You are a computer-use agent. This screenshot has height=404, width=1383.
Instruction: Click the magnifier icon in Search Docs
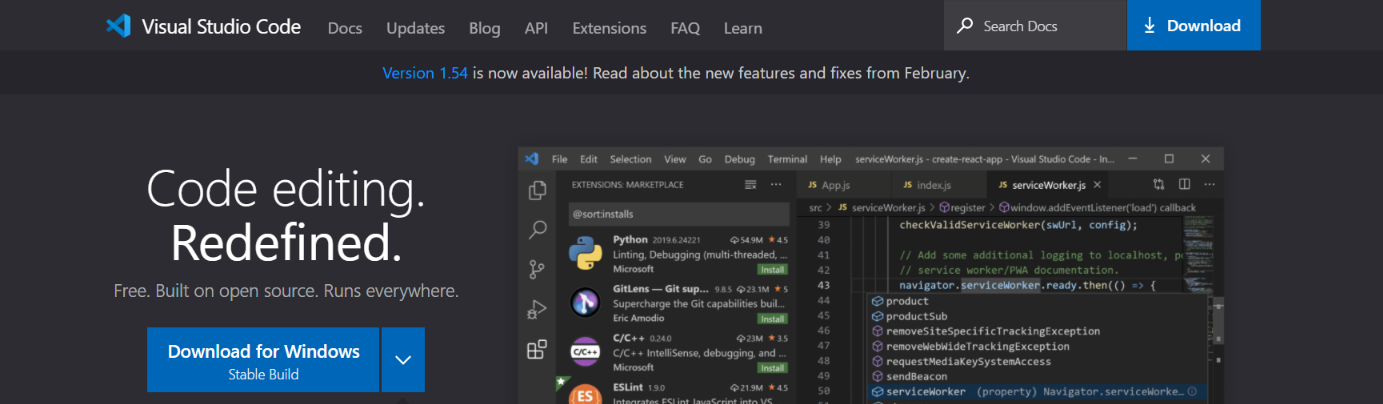(x=965, y=26)
